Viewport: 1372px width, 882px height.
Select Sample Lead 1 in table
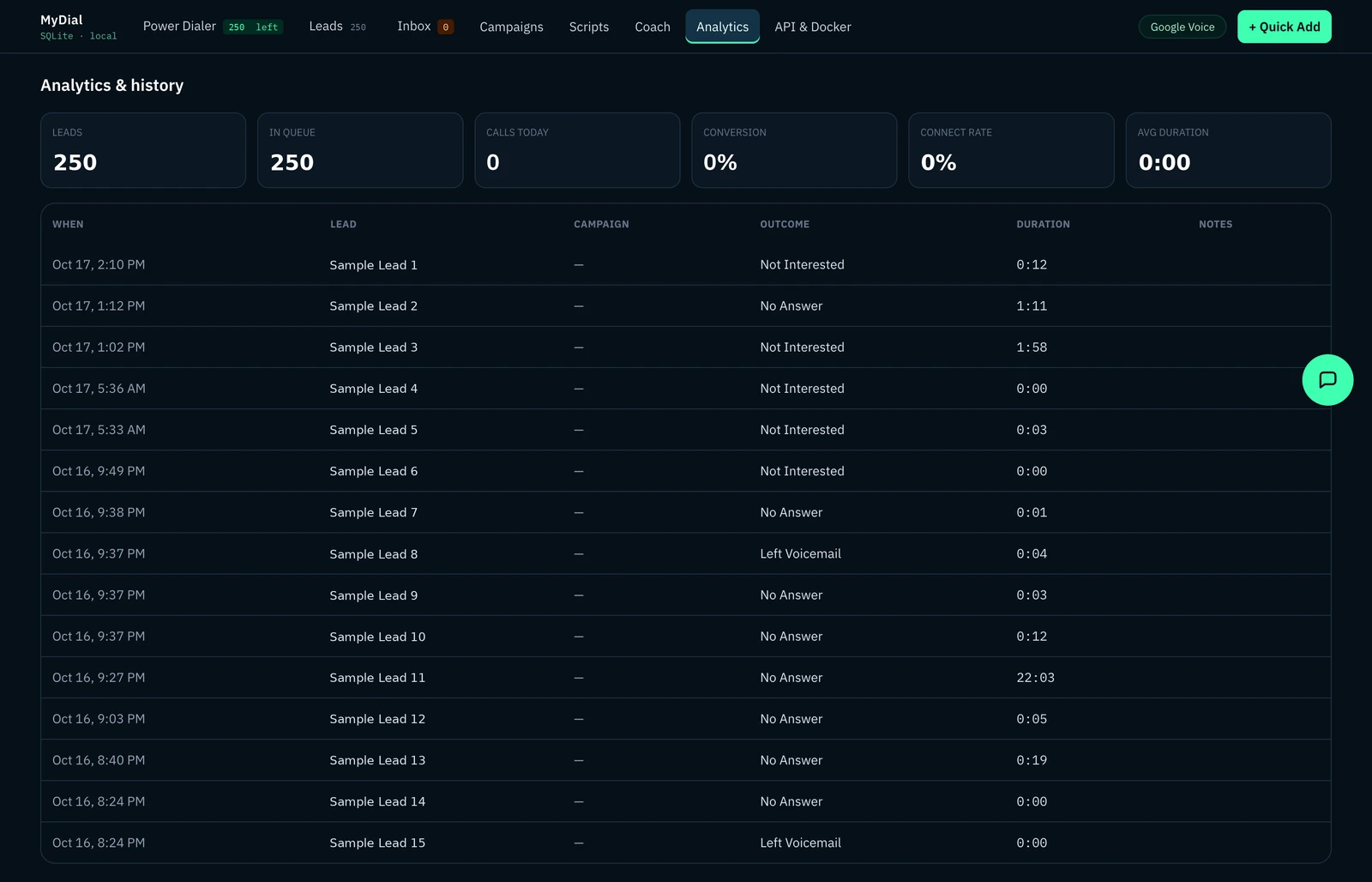pos(373,265)
